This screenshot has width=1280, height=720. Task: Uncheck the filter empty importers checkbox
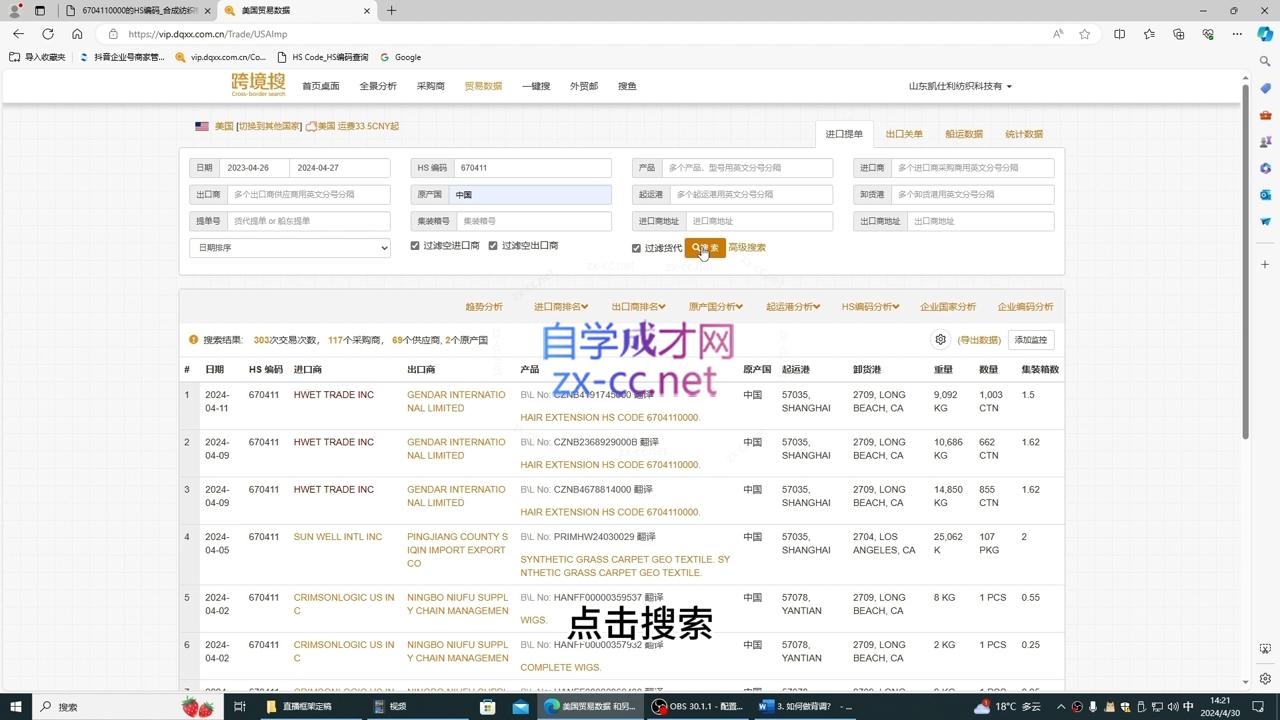pyautogui.click(x=415, y=246)
